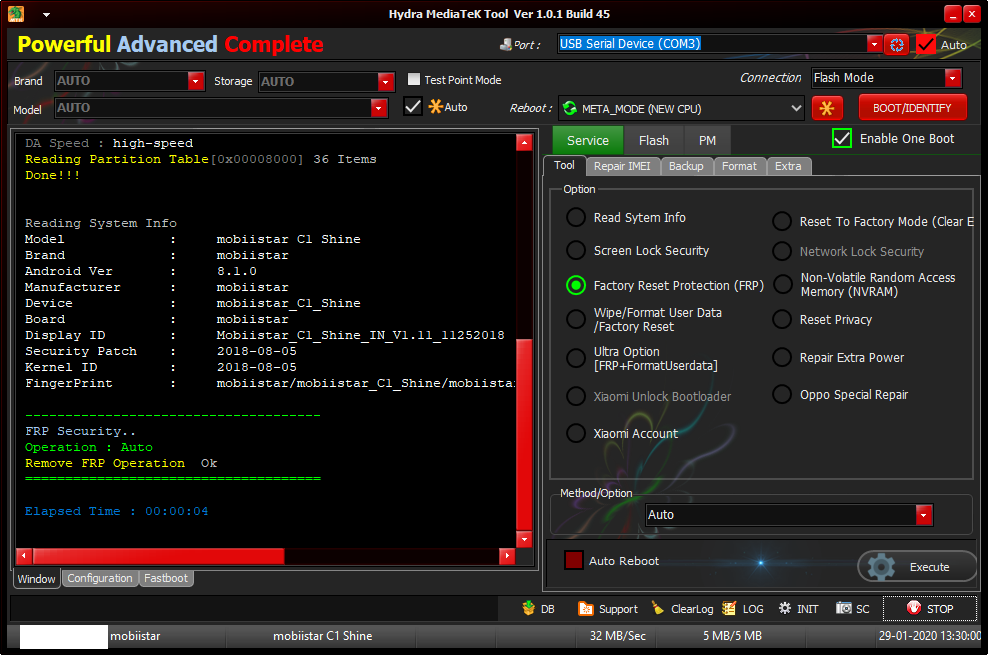The width and height of the screenshot is (988, 655).
Task: Switch to the Flash tab
Action: click(654, 141)
